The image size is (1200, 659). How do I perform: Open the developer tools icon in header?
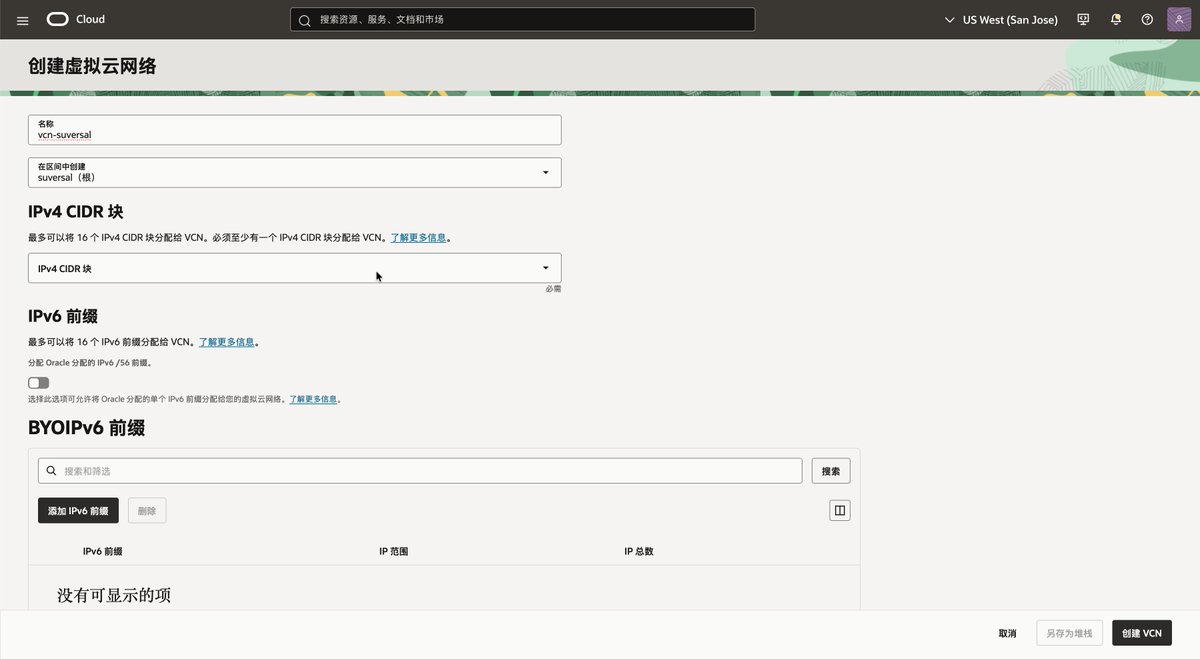point(1083,20)
